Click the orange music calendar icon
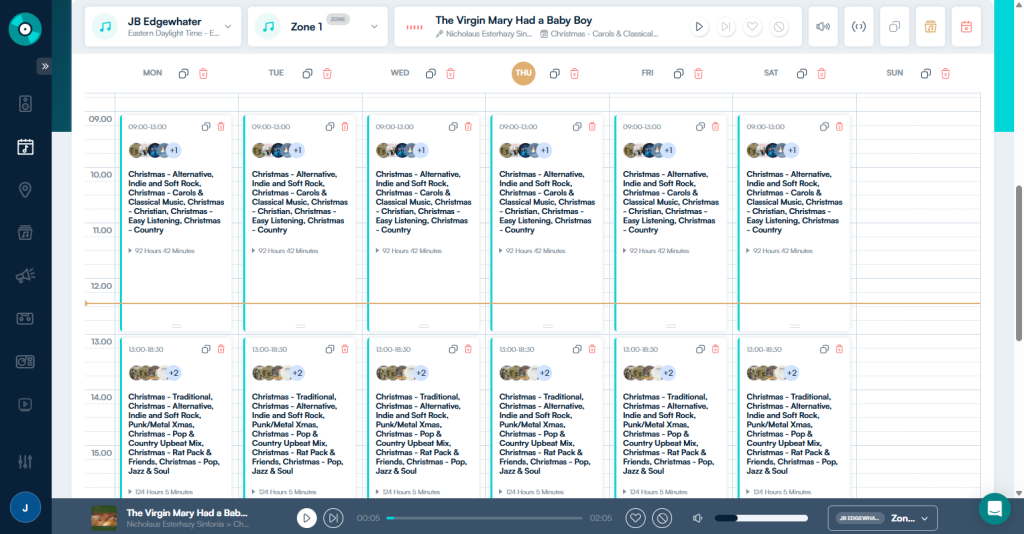This screenshot has width=1024, height=534. point(931,27)
